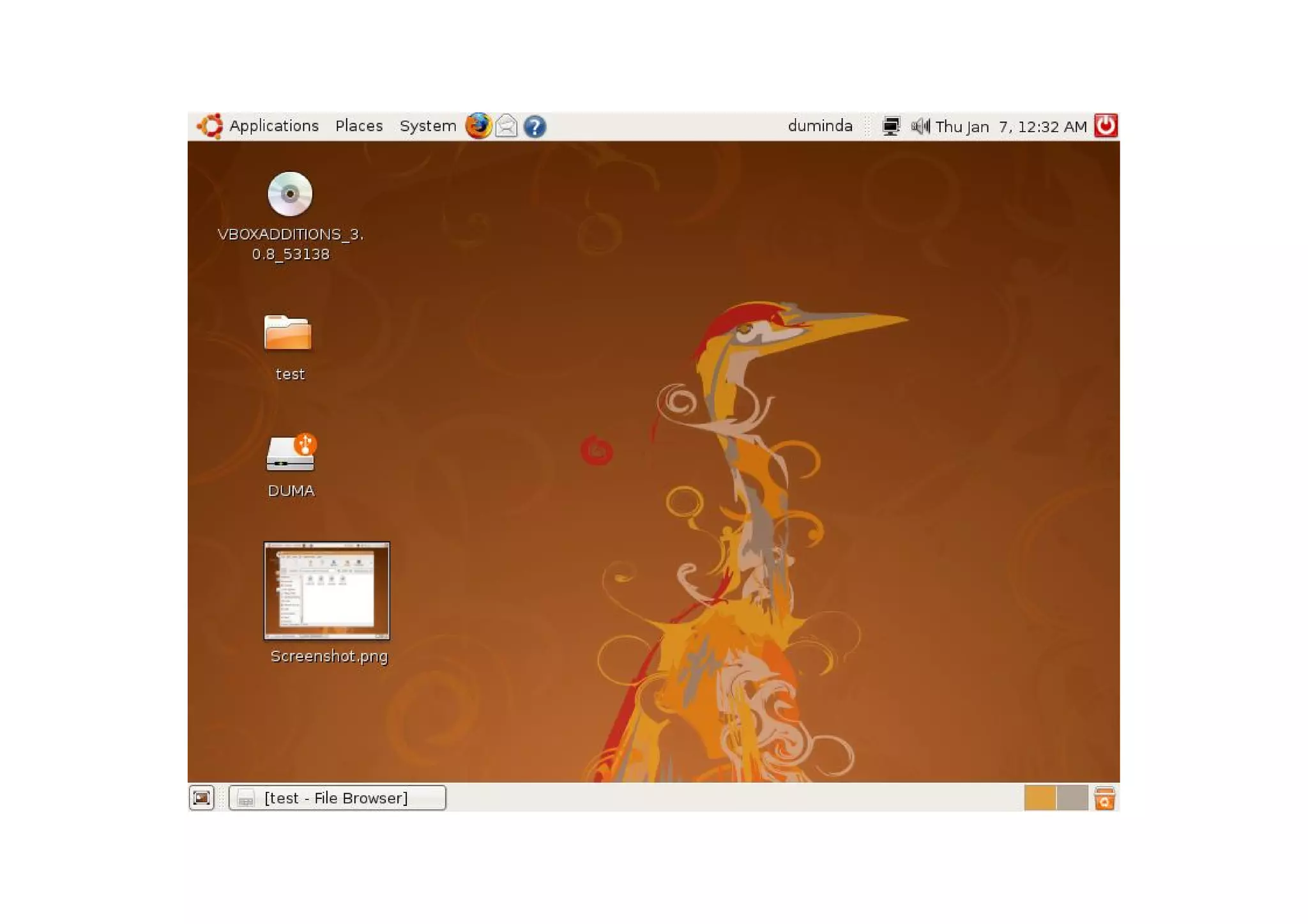Click the Ubuntu logo icon
Viewport: 1308px width, 924px height.
[209, 126]
